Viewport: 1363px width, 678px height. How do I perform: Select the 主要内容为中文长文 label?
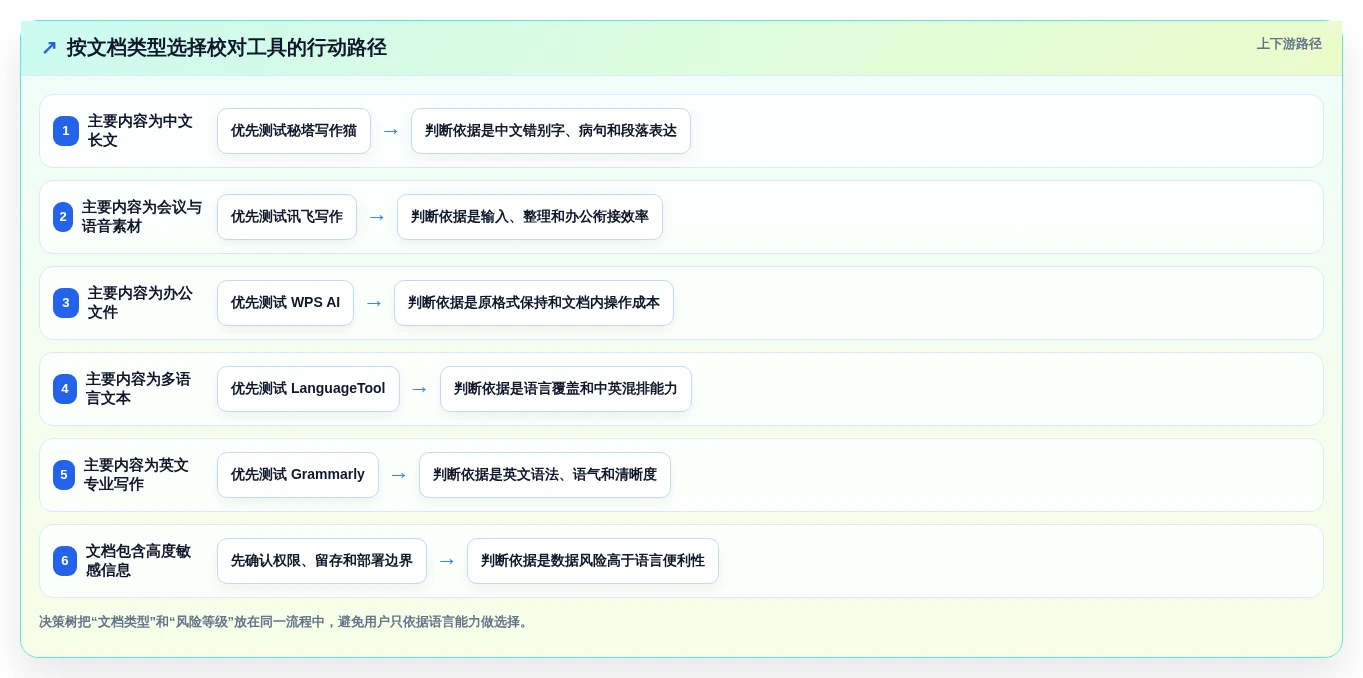click(140, 131)
